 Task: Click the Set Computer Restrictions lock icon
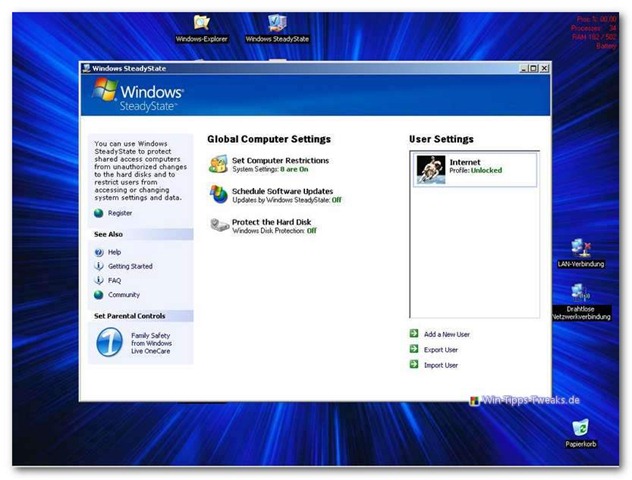[218, 164]
